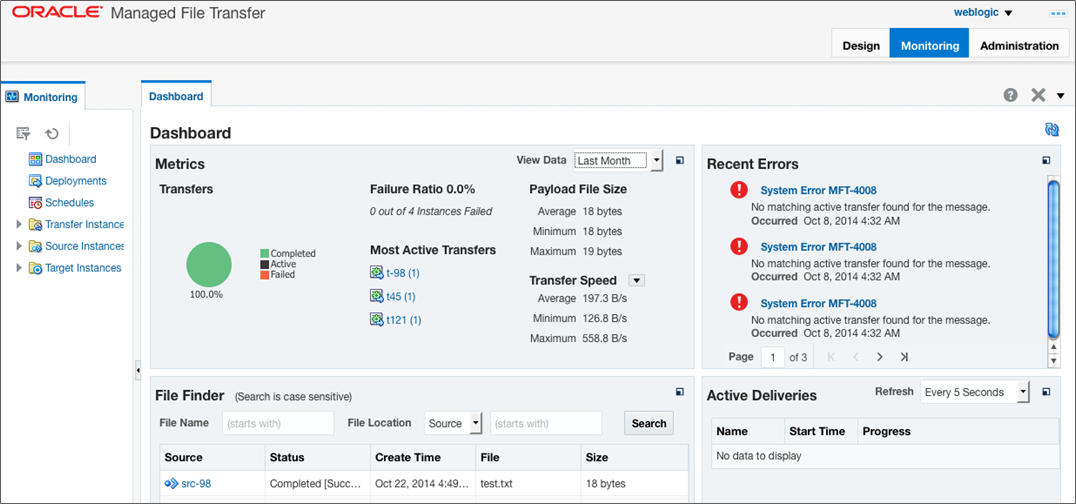Expand the Source Instances tree node

tap(19, 246)
